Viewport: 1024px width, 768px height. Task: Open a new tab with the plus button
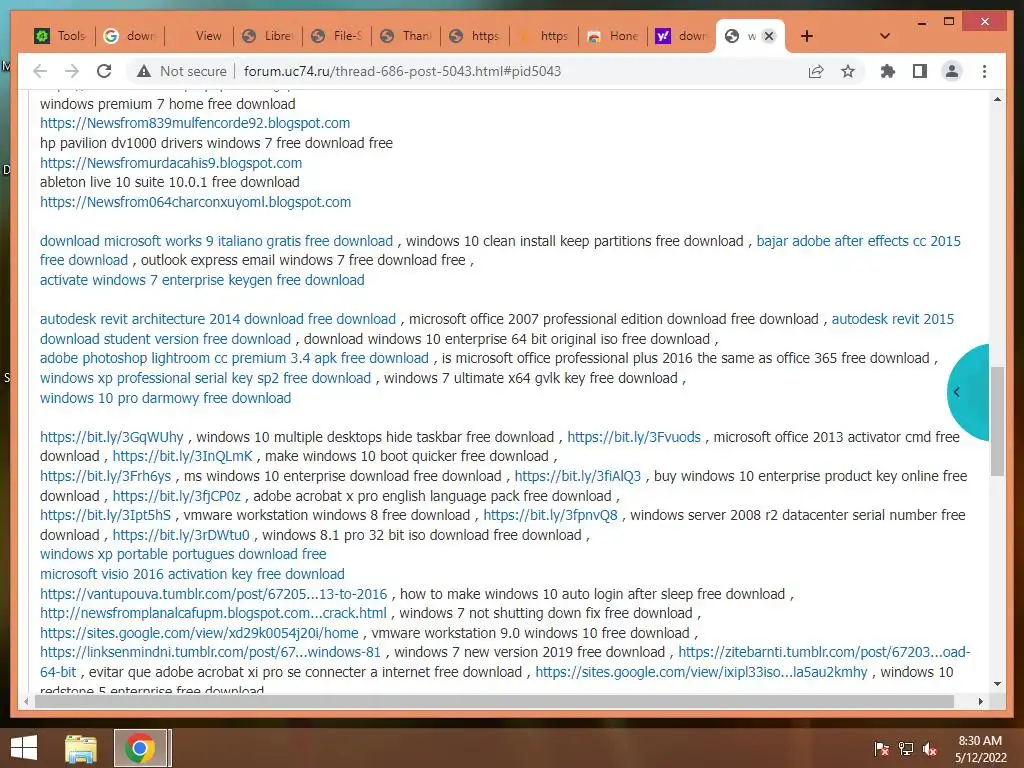pyautogui.click(x=807, y=36)
